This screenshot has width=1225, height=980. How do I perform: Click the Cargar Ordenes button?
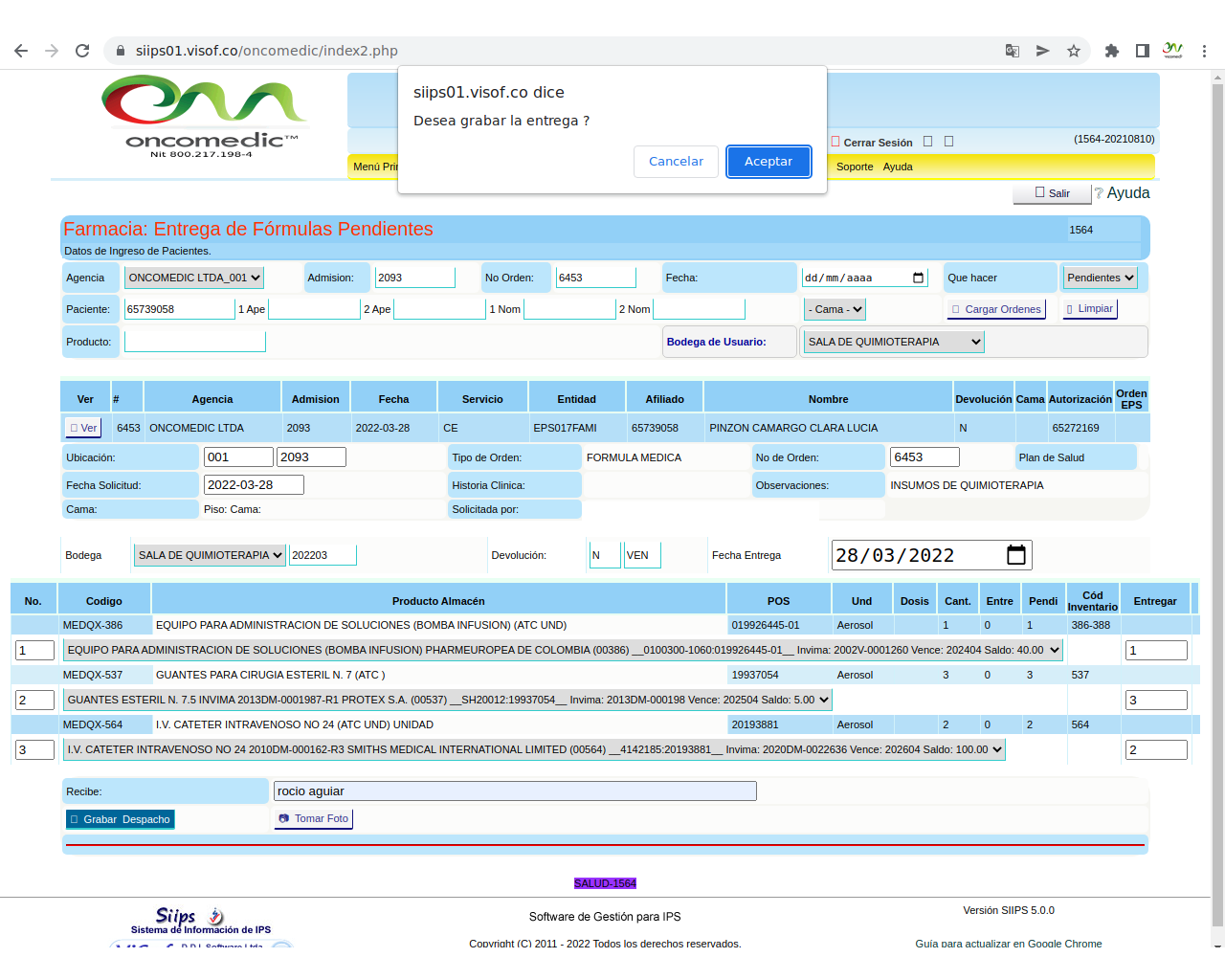click(x=995, y=309)
